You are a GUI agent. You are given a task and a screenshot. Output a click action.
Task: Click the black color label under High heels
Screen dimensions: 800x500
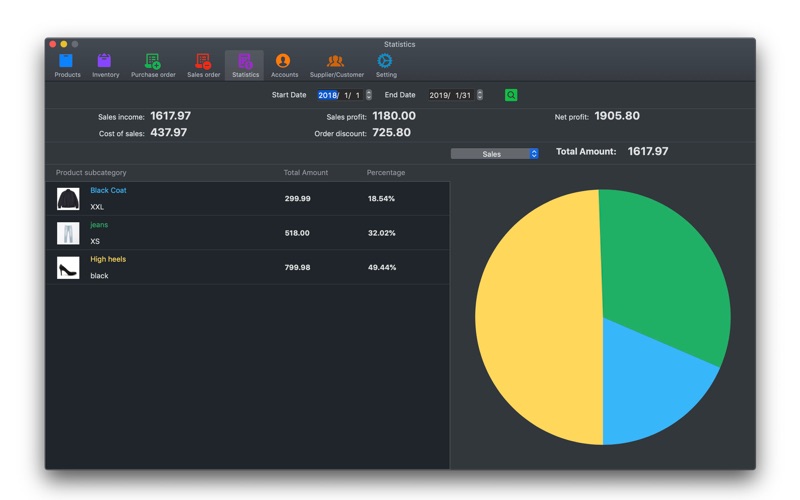[x=99, y=276]
